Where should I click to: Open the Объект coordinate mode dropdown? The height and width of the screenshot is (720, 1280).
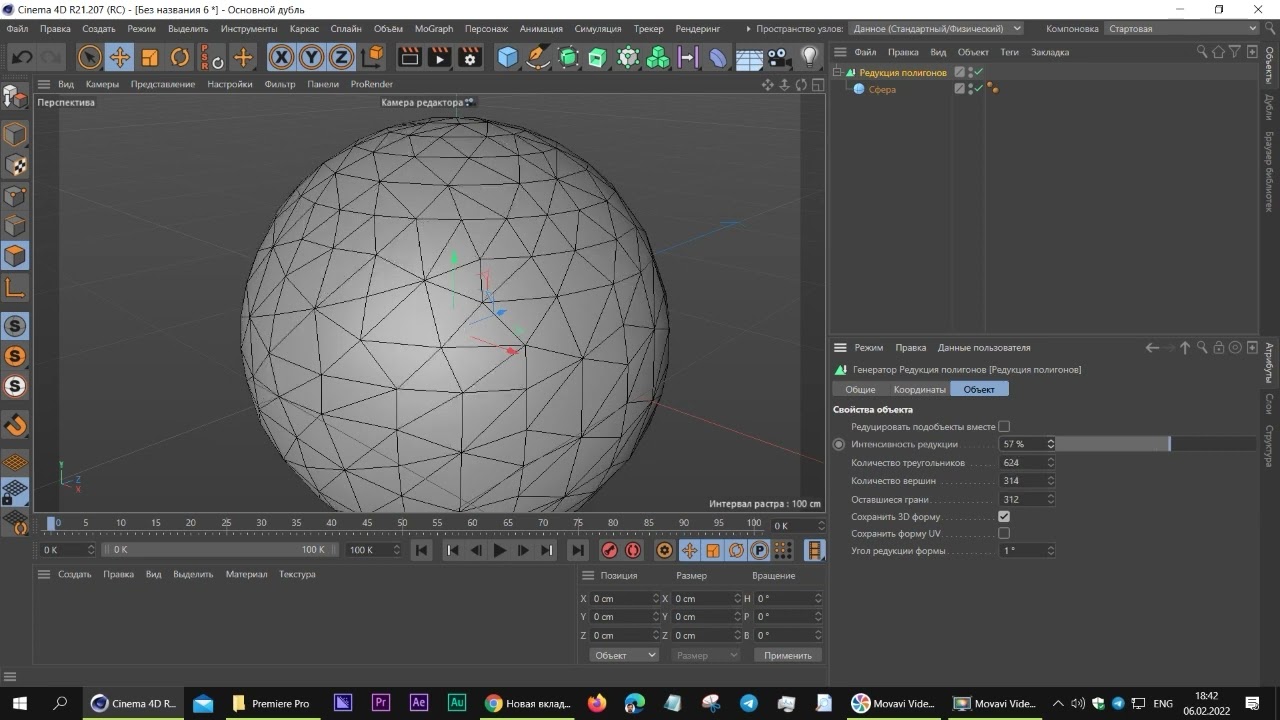(624, 655)
